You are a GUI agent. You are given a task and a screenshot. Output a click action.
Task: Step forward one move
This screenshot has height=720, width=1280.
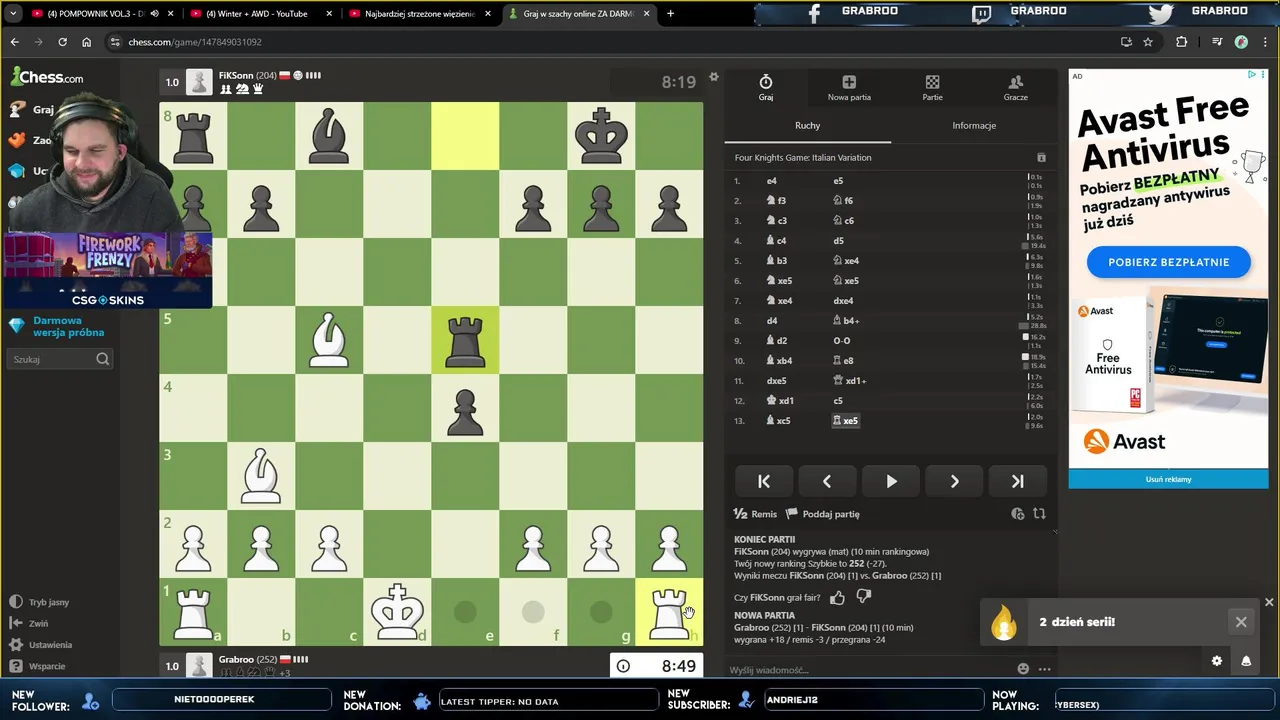click(x=954, y=481)
